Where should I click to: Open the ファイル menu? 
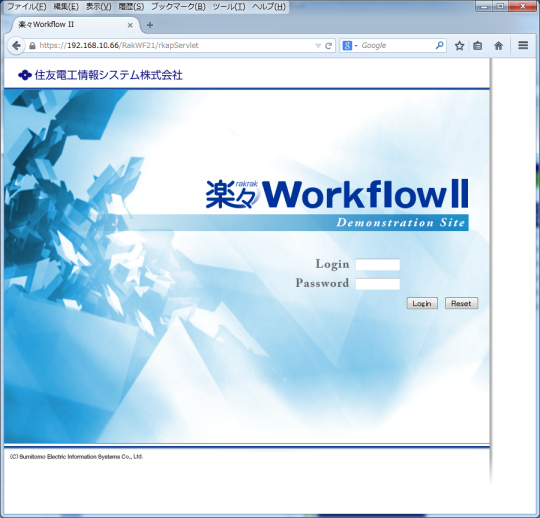coord(27,7)
